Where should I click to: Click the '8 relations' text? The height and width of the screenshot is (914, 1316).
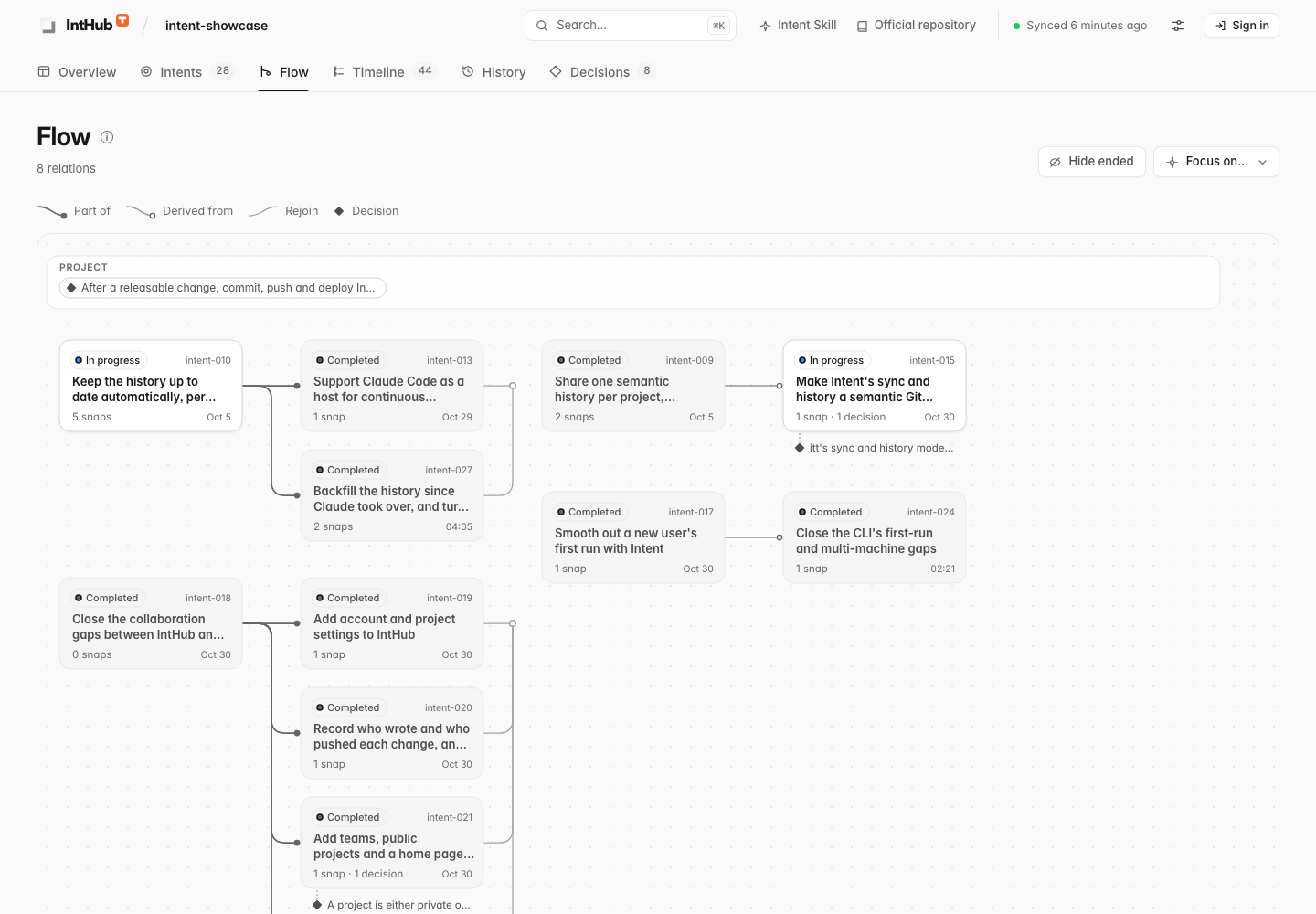(66, 168)
